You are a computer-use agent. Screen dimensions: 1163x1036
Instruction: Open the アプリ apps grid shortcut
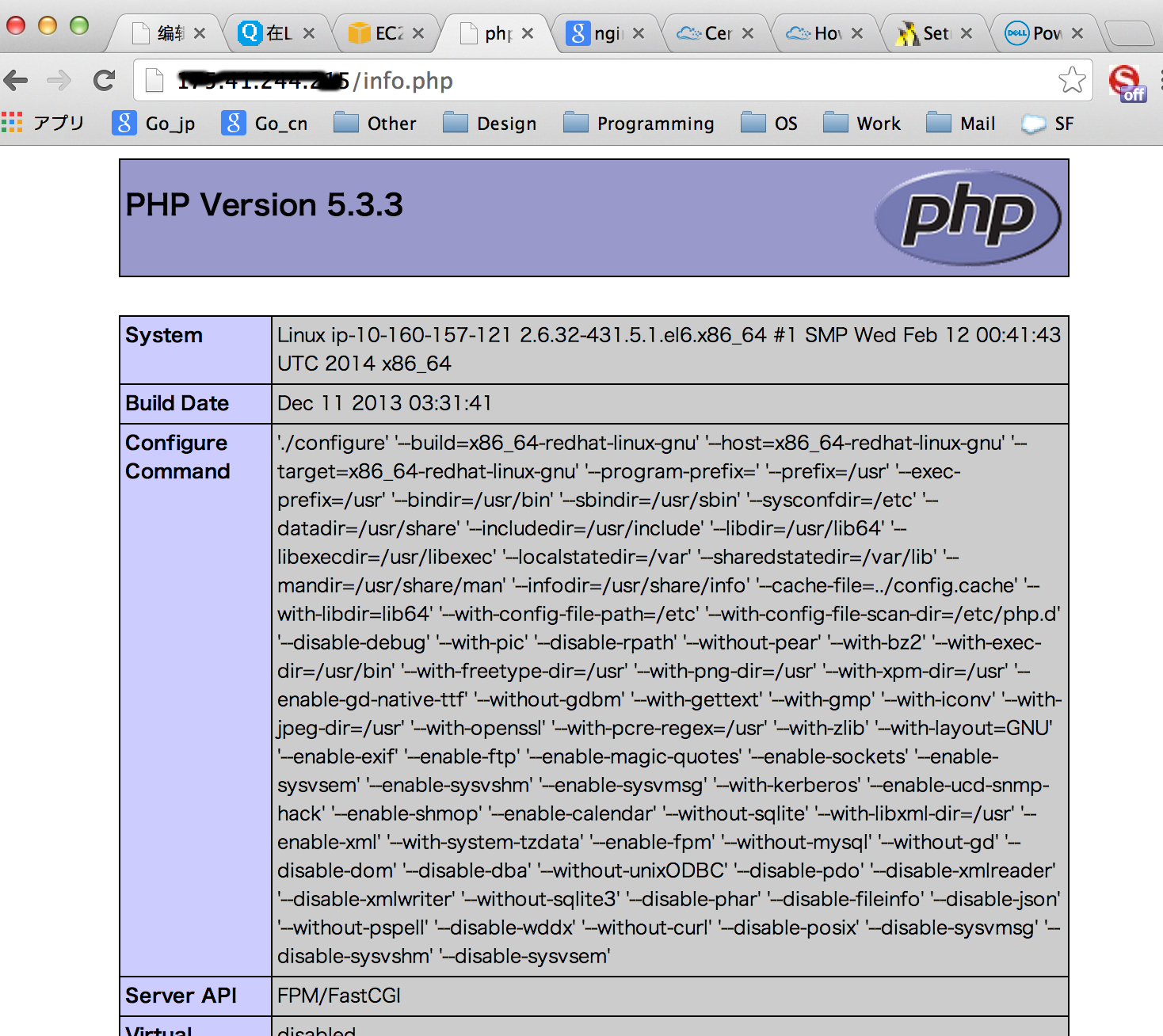(x=43, y=123)
